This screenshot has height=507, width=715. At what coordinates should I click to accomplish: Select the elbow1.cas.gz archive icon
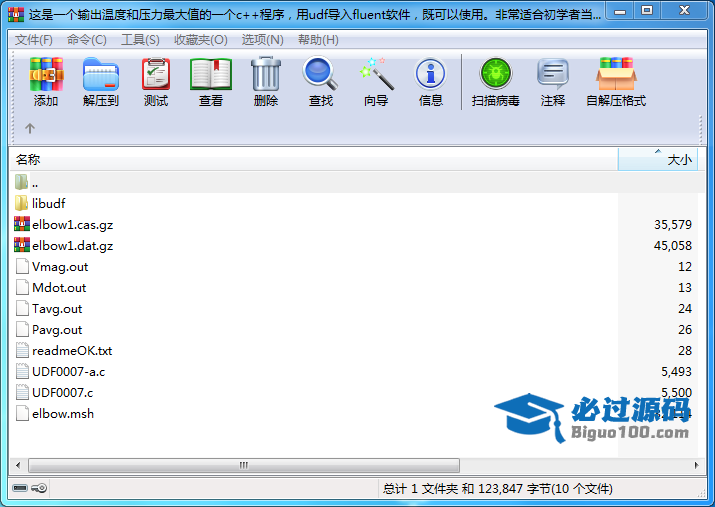22,224
